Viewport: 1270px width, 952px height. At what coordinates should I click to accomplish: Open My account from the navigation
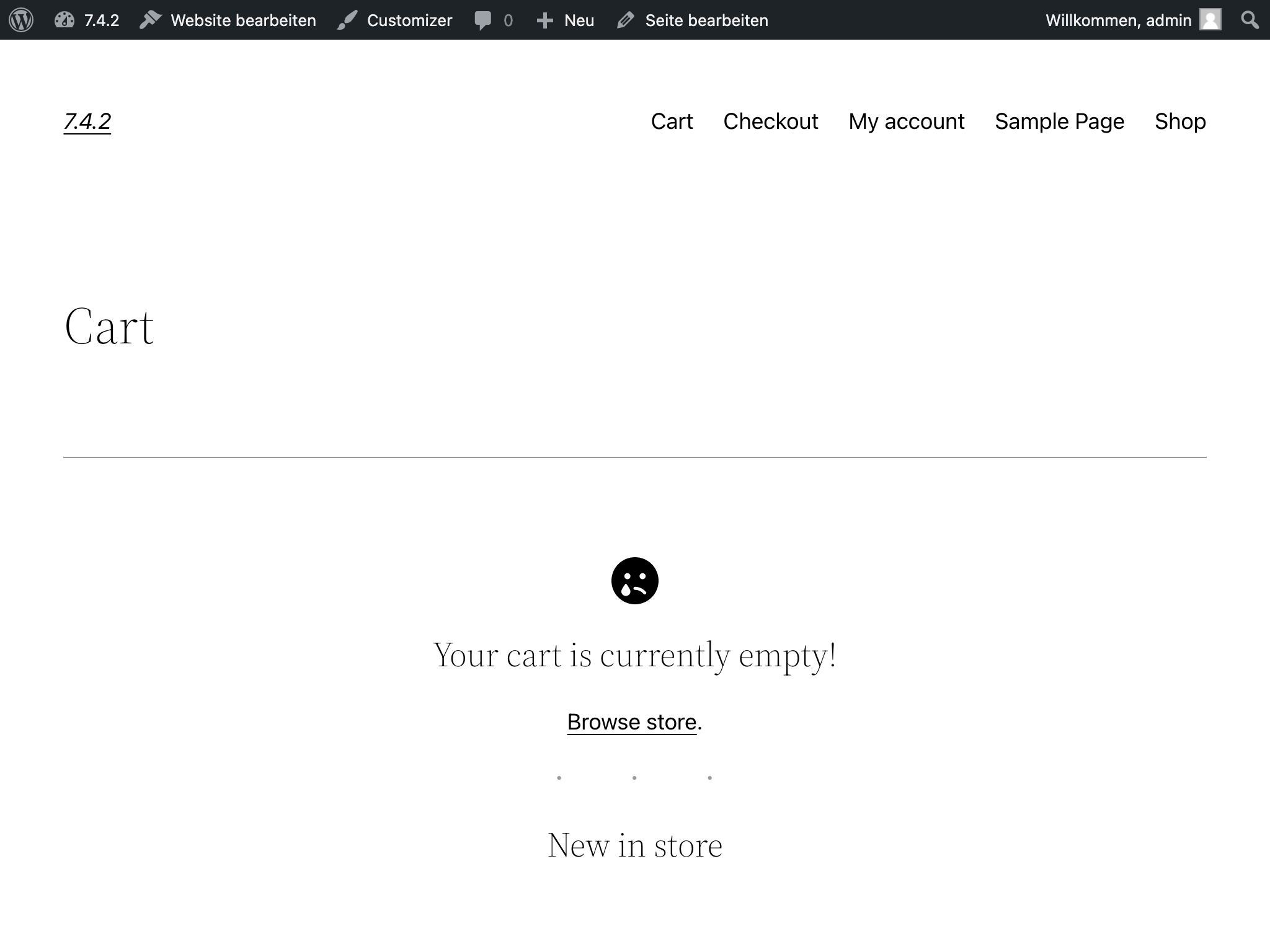tap(906, 121)
